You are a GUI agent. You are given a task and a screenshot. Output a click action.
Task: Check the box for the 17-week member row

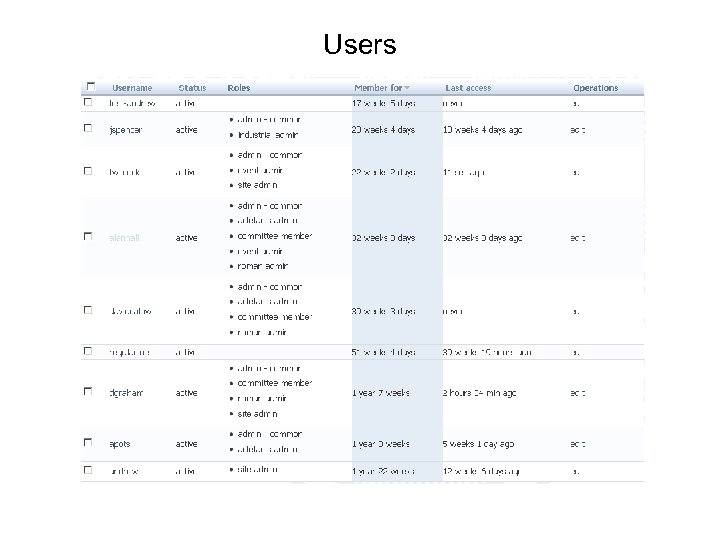89,102
